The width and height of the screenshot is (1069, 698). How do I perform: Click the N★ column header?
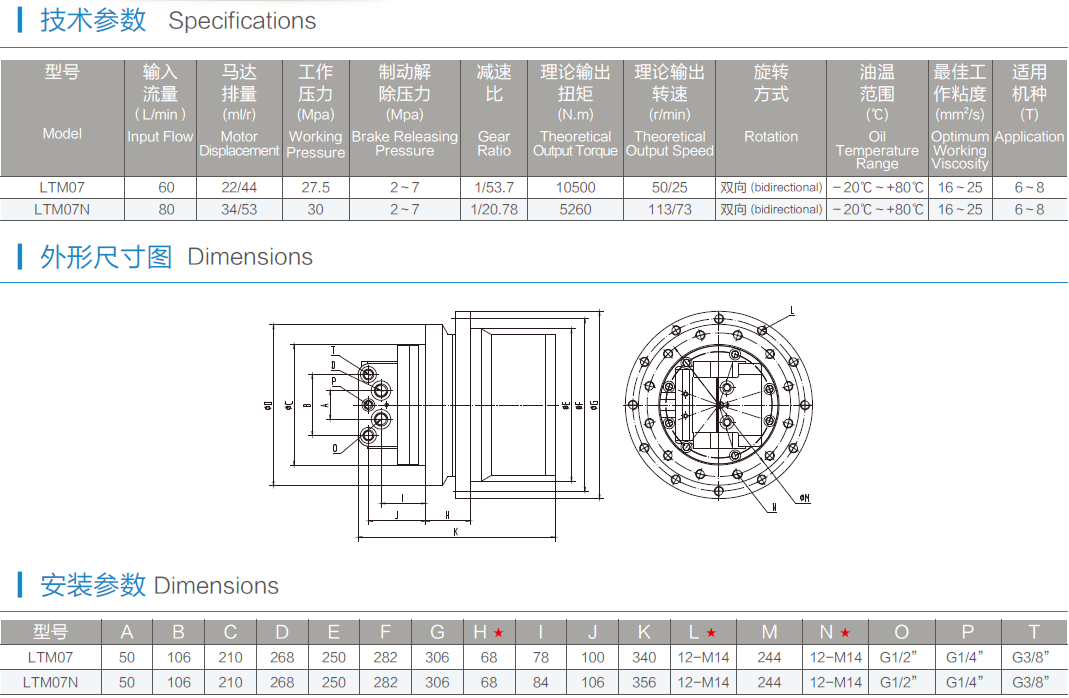[836, 633]
